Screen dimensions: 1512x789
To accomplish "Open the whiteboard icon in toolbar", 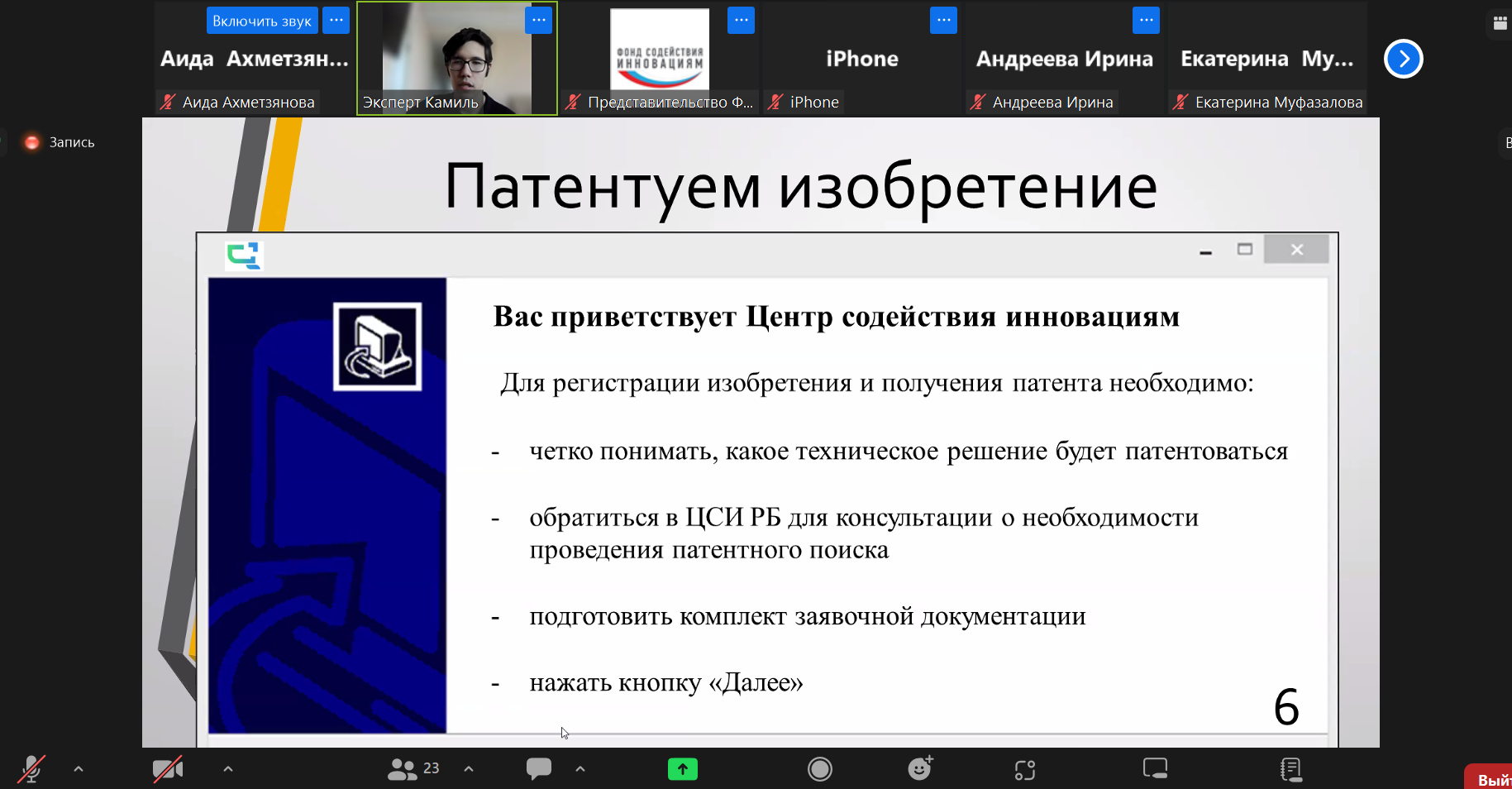I will (1155, 769).
